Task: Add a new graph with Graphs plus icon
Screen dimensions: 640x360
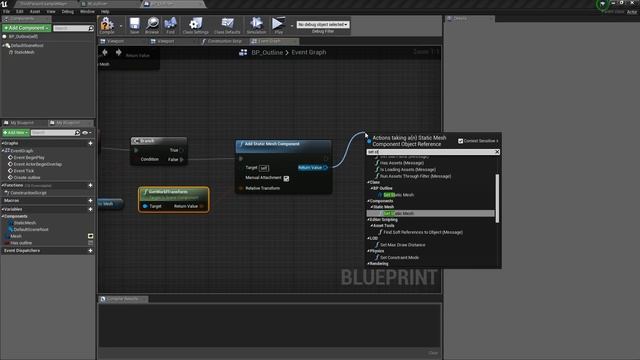Action: (90, 143)
